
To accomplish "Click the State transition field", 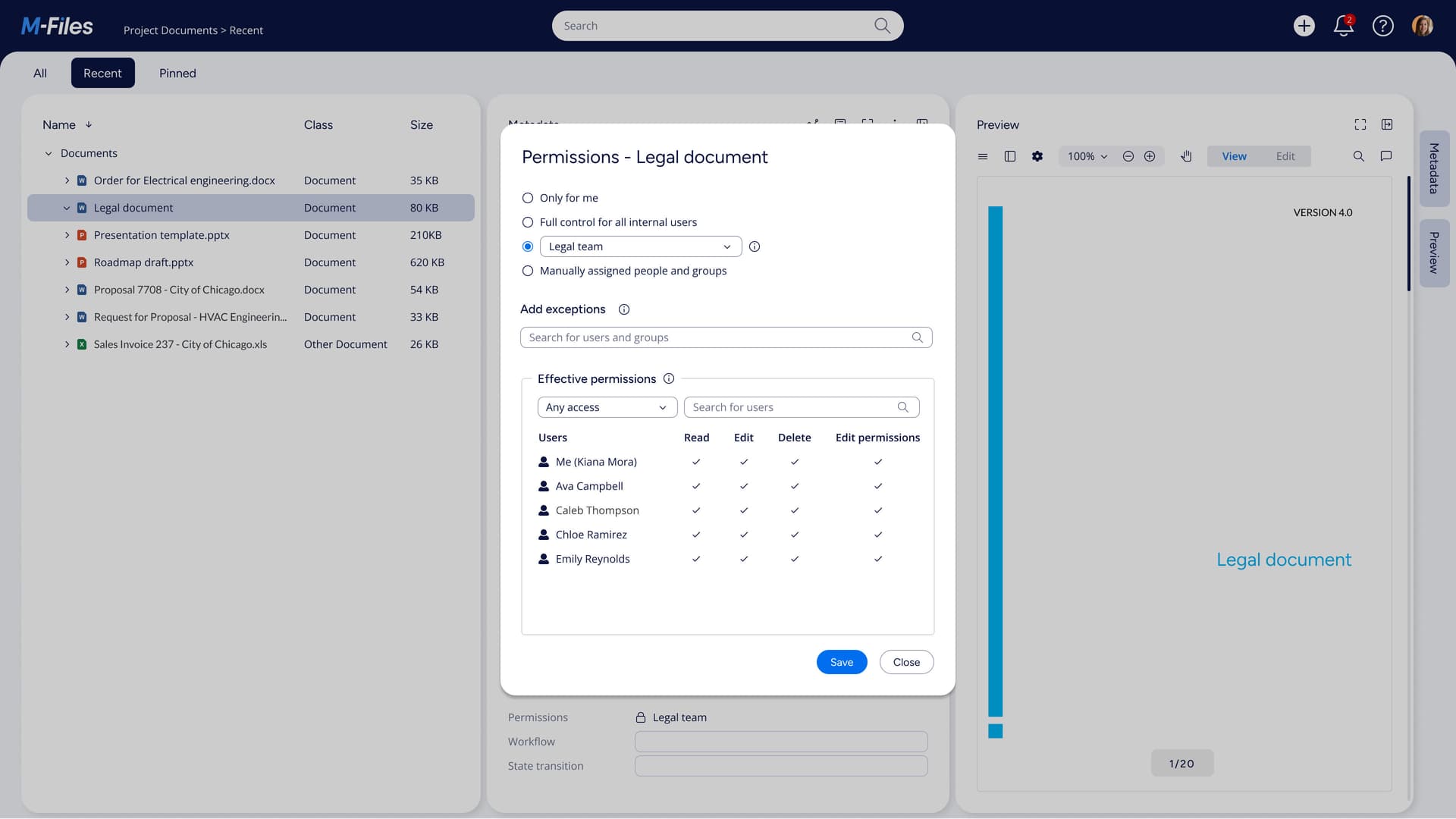I will tap(781, 766).
